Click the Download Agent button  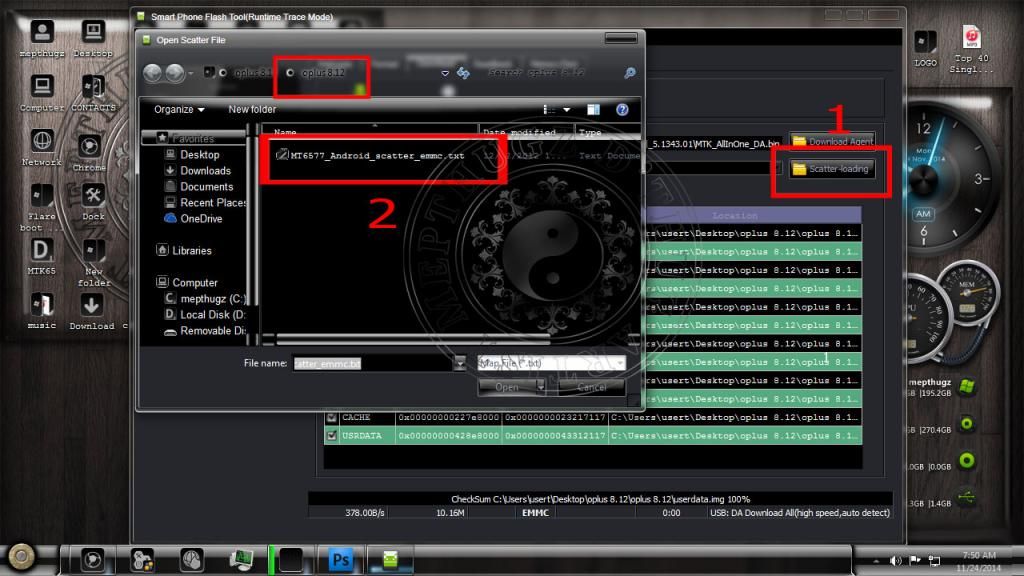831,142
